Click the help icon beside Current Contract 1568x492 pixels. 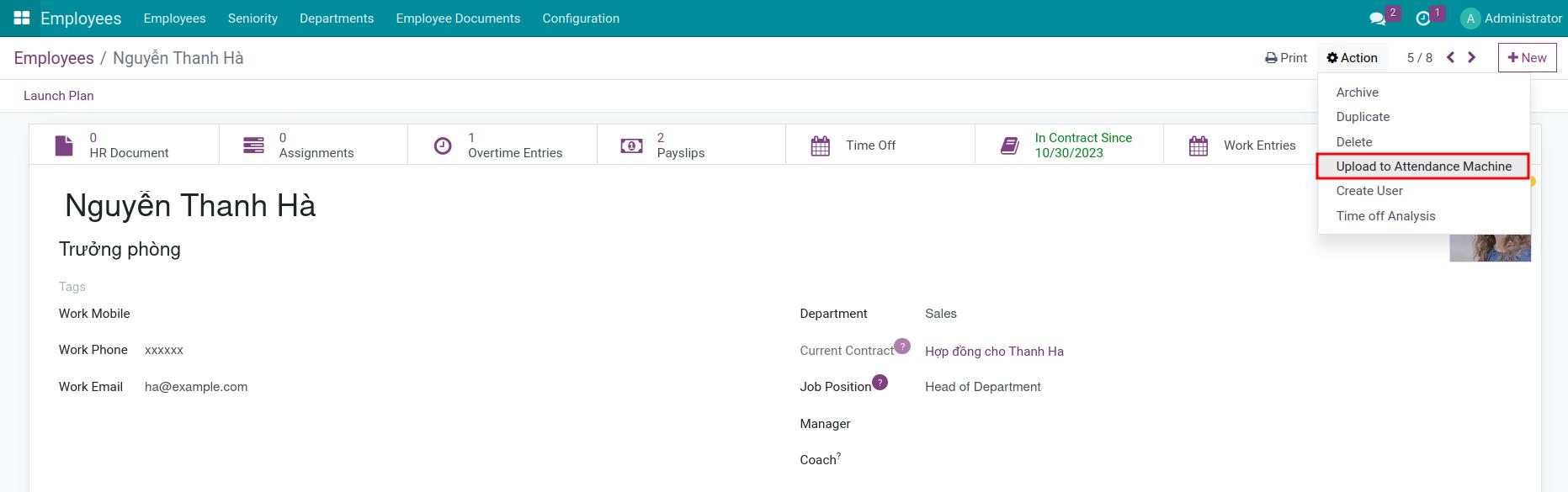(902, 346)
